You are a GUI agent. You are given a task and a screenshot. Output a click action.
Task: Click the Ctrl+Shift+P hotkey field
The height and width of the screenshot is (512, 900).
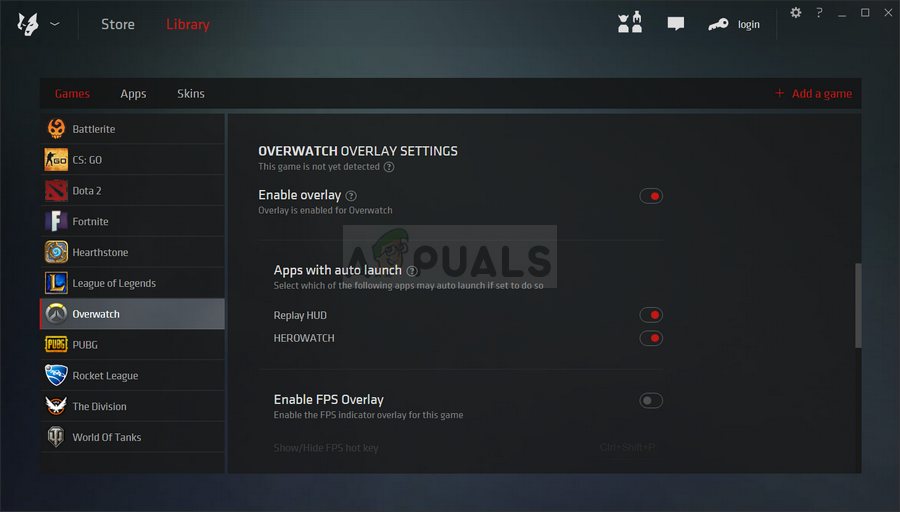point(627,447)
